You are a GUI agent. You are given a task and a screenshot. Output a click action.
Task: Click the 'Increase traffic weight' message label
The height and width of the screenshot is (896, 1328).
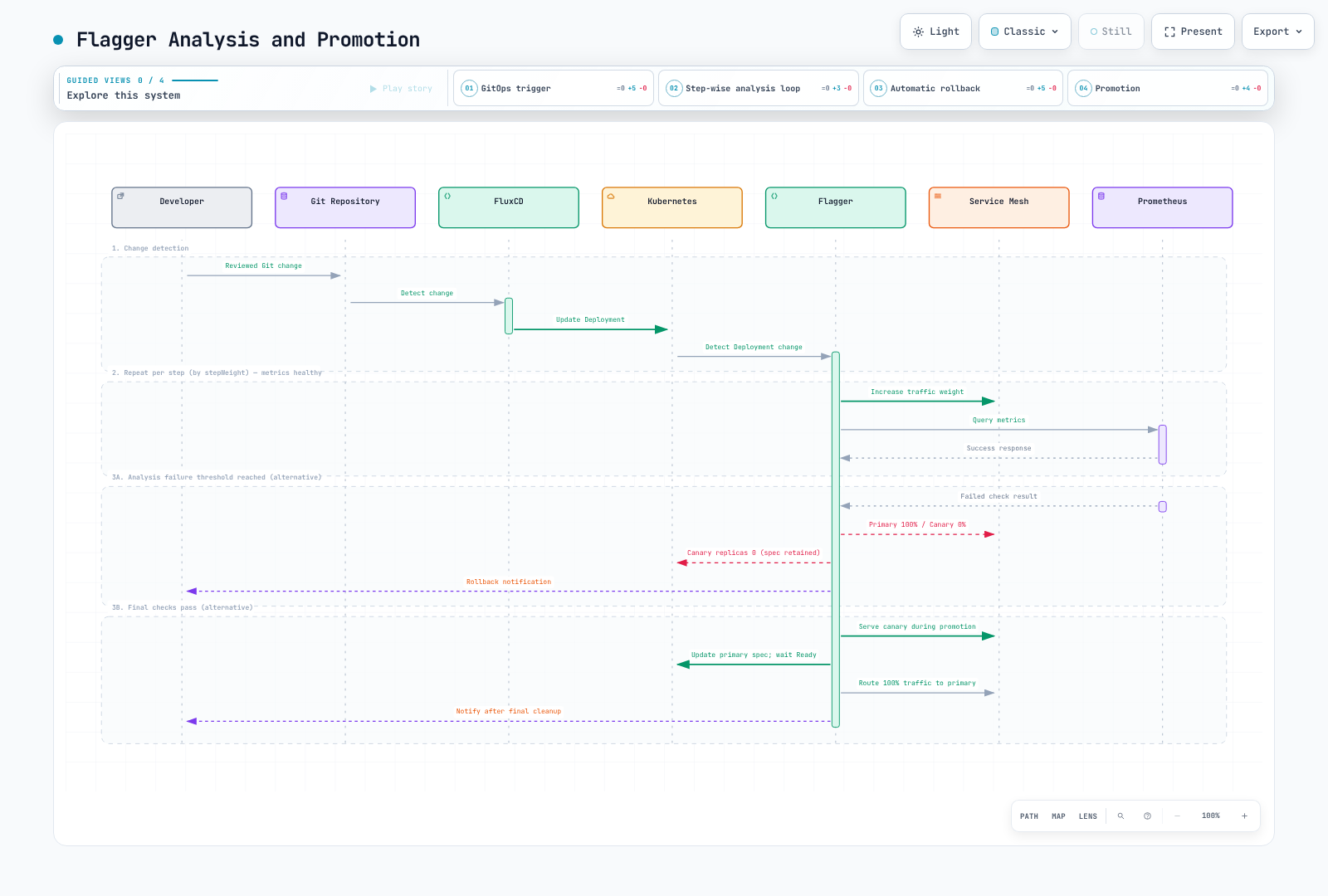917,392
